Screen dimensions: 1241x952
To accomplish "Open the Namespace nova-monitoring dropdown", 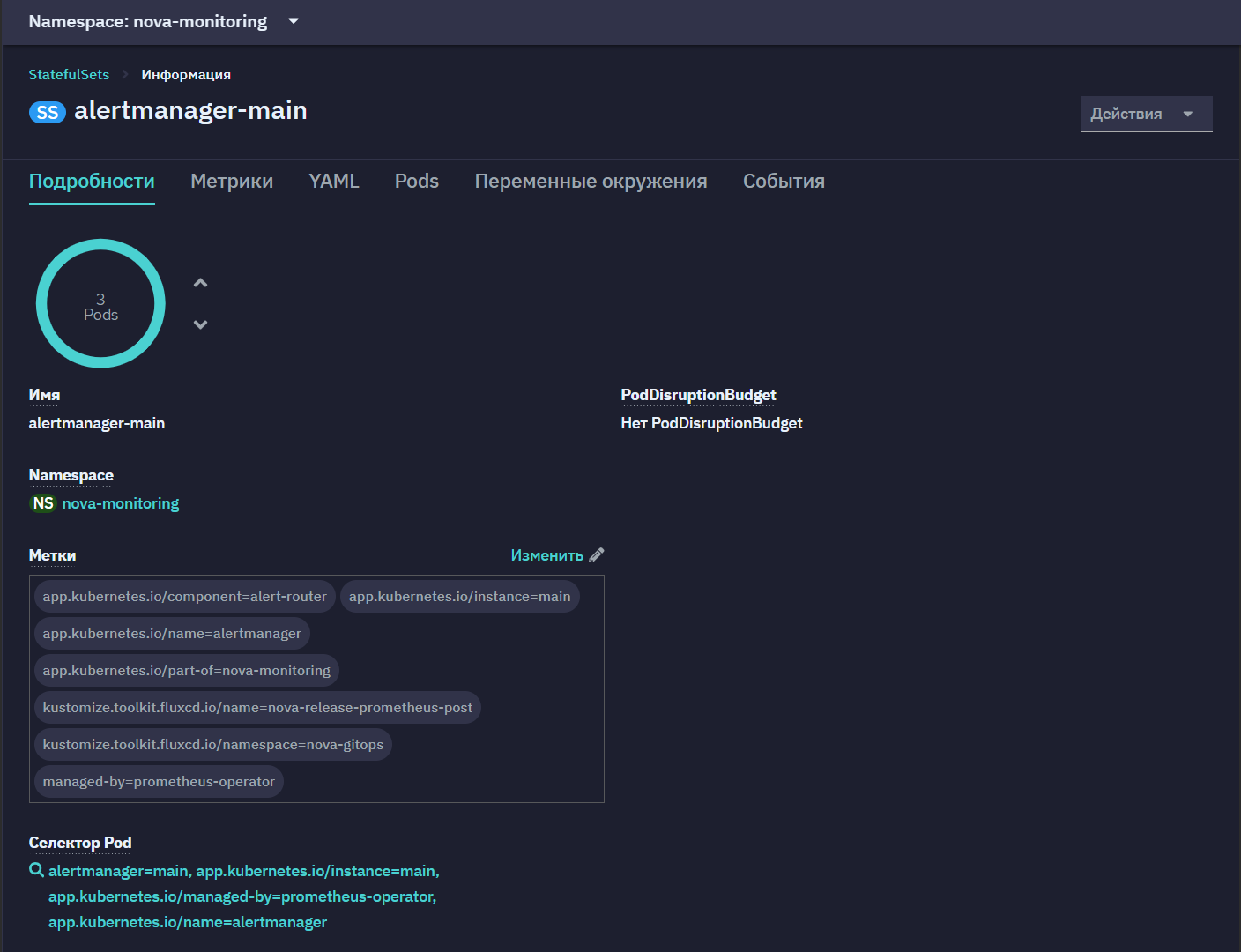I will (x=164, y=21).
